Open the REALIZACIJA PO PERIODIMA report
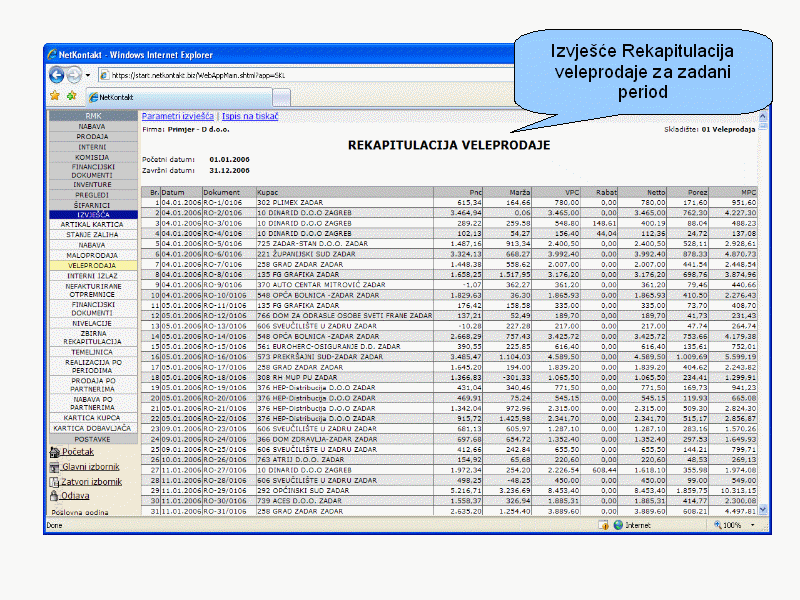The height and width of the screenshot is (600, 800). [92, 366]
